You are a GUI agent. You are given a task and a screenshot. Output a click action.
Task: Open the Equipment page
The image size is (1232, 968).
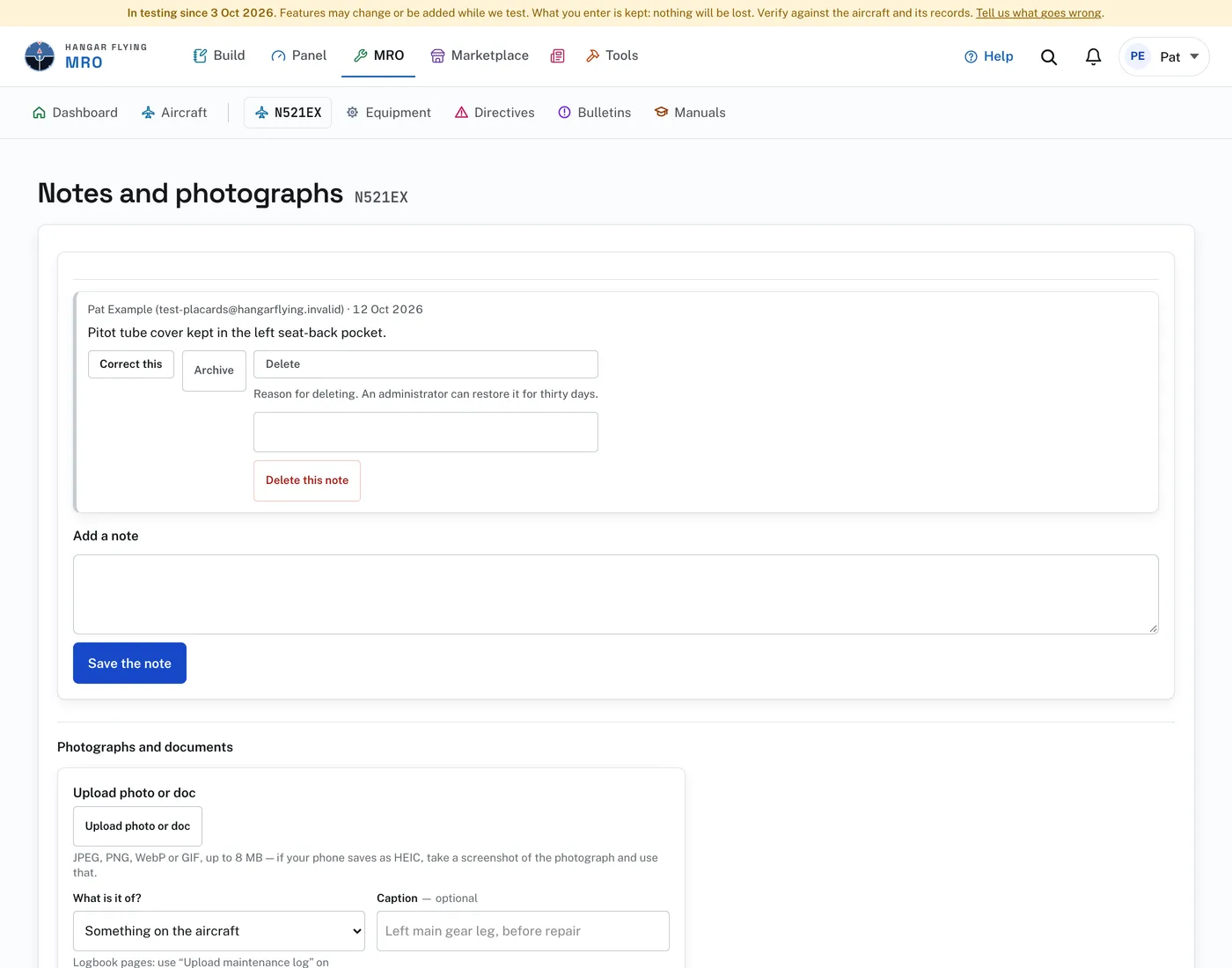(x=388, y=113)
